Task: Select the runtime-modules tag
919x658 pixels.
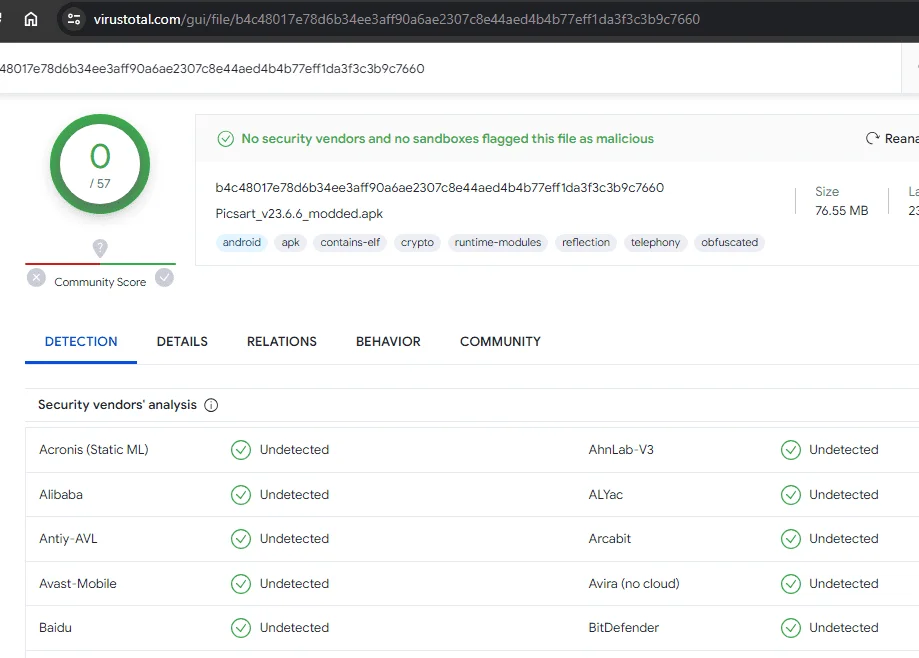Action: (498, 243)
